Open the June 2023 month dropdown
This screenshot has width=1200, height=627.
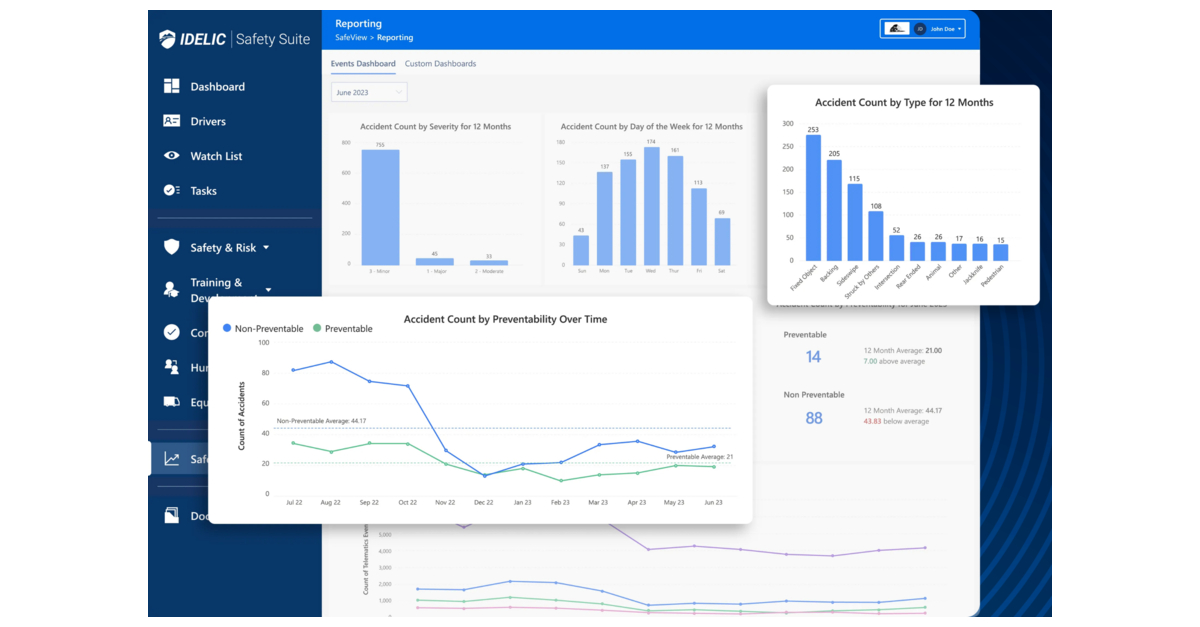coord(368,91)
